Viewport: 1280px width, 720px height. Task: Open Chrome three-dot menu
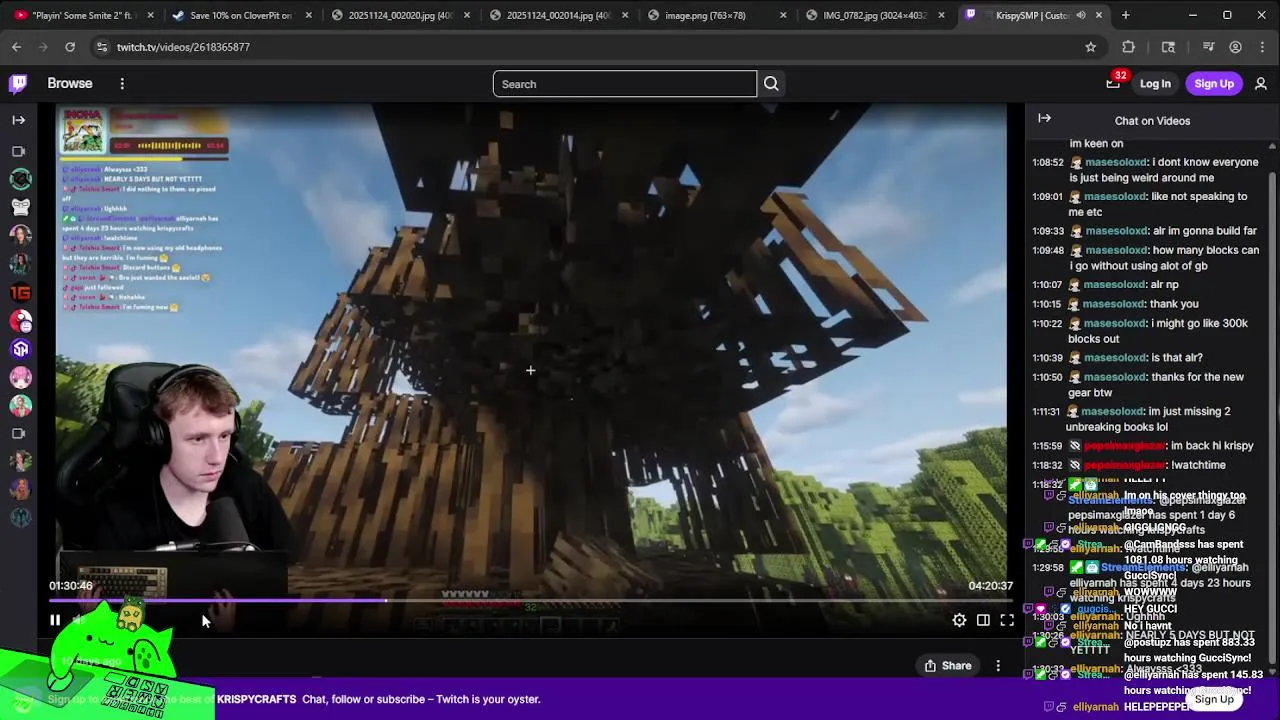(1261, 47)
